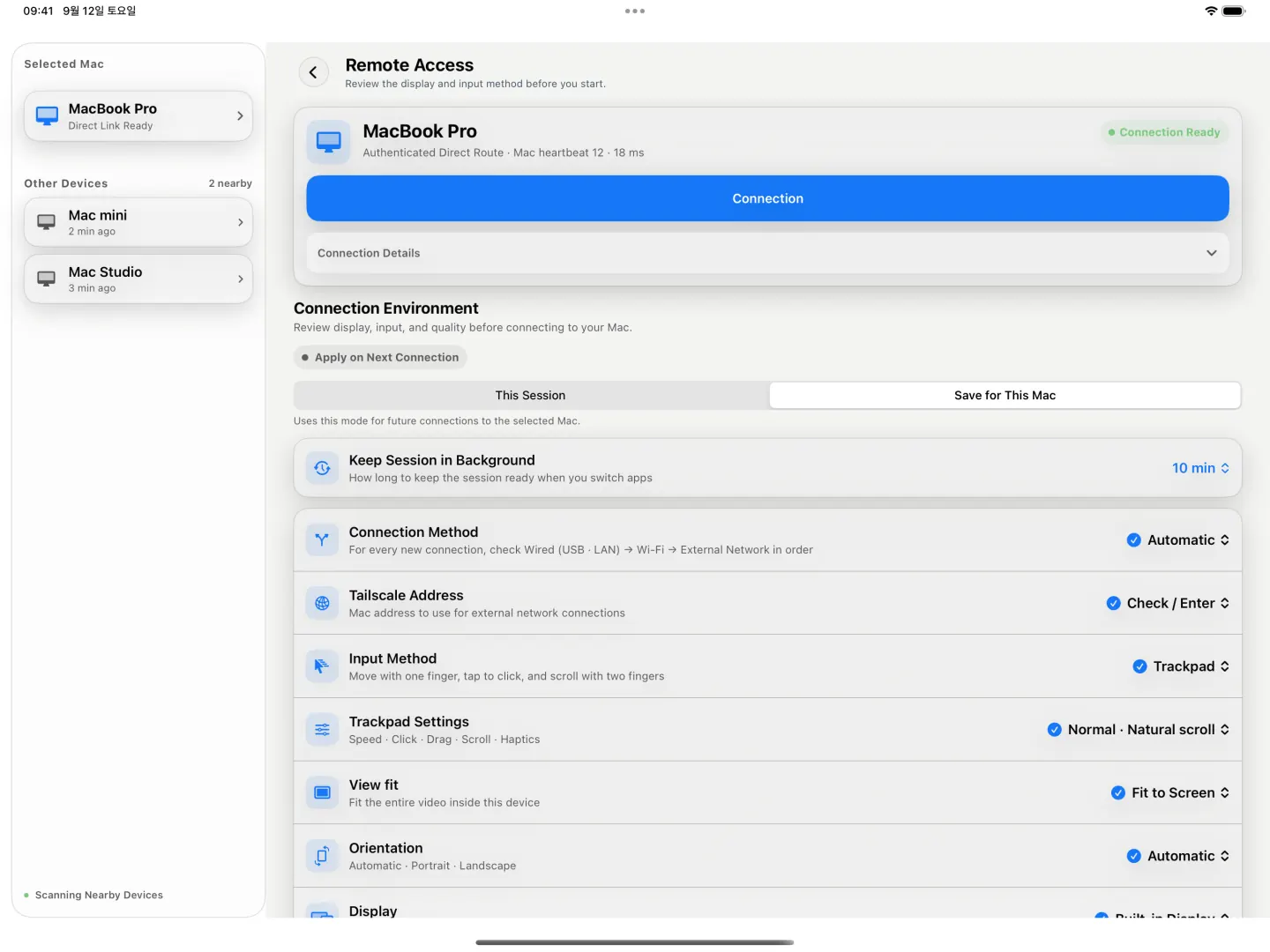This screenshot has width=1270, height=952.
Task: Change Input Method from Trackpad
Action: [x=1181, y=666]
